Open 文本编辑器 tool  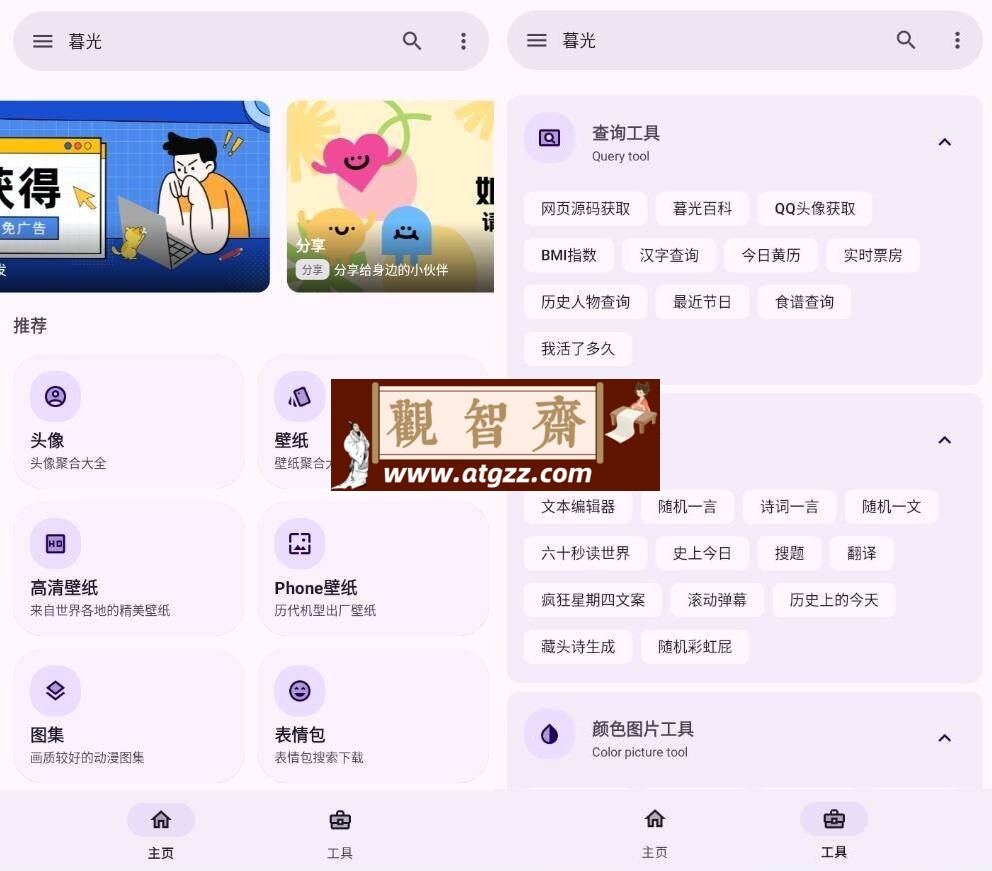click(578, 507)
